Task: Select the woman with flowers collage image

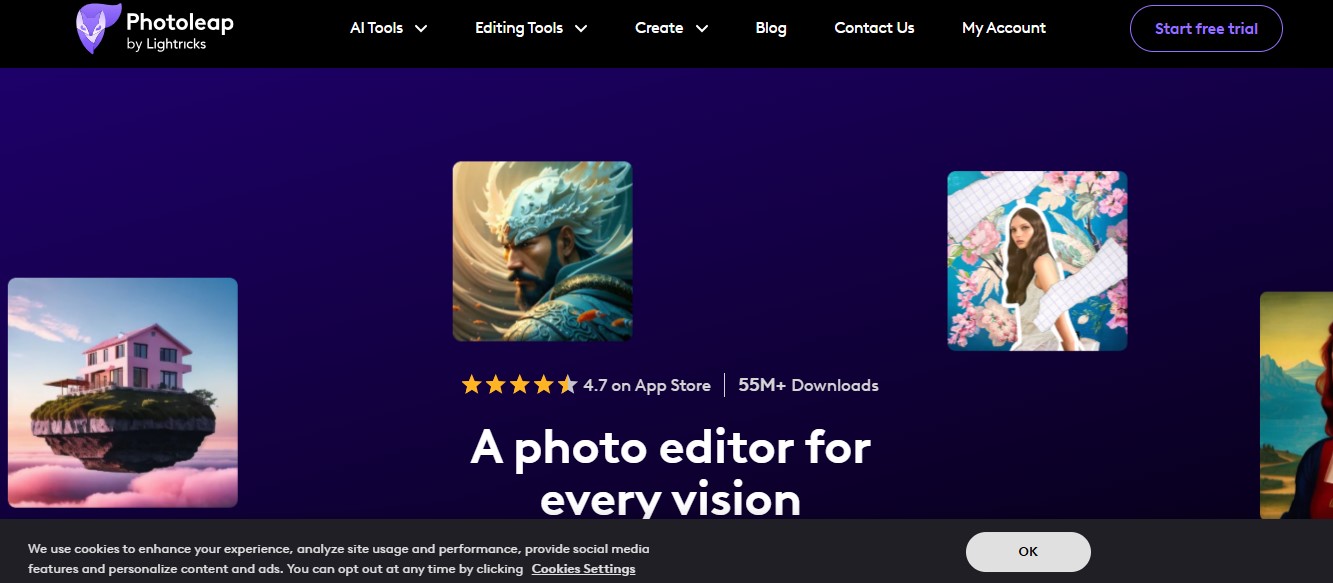Action: point(1037,261)
